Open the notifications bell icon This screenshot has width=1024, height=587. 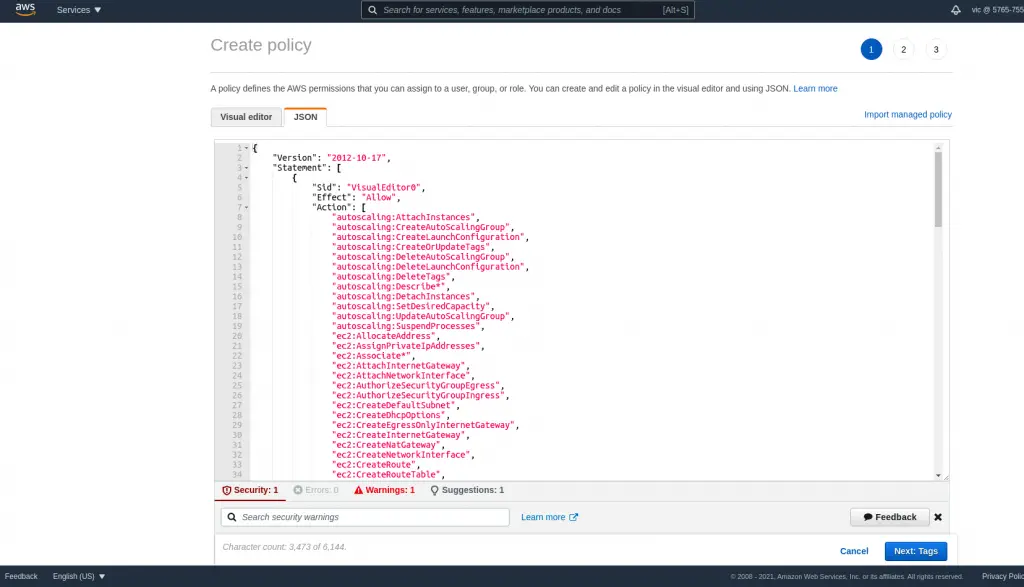955,10
